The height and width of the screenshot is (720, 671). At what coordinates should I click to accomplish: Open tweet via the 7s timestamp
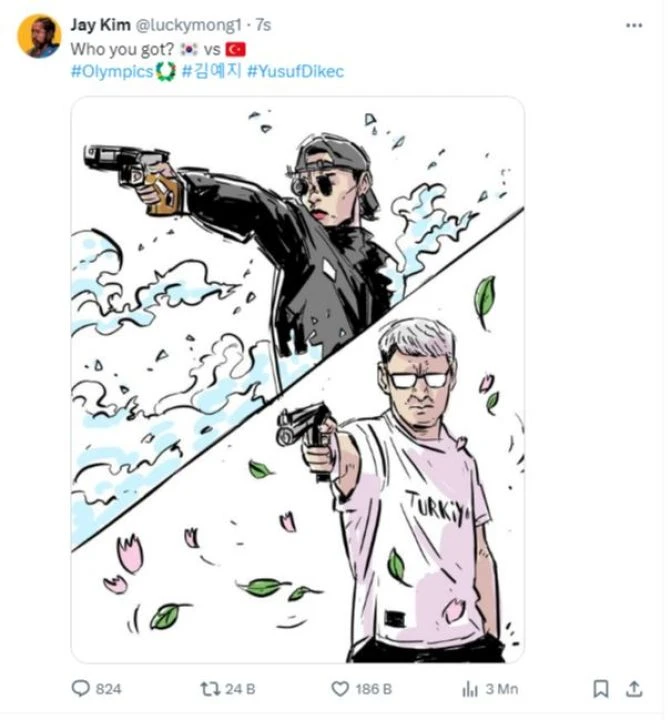263,24
